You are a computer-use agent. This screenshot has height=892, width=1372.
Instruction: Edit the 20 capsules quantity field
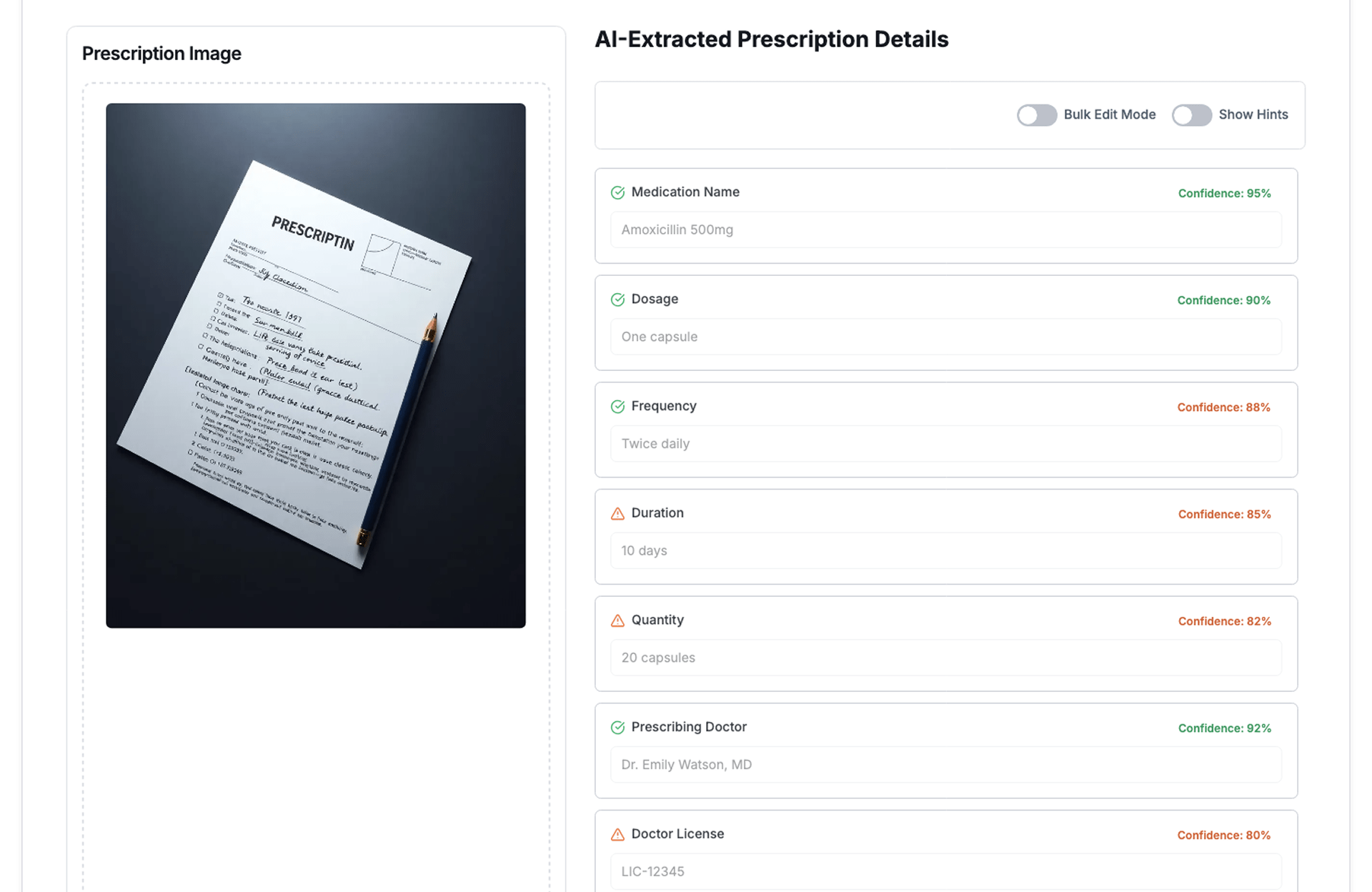pos(945,658)
